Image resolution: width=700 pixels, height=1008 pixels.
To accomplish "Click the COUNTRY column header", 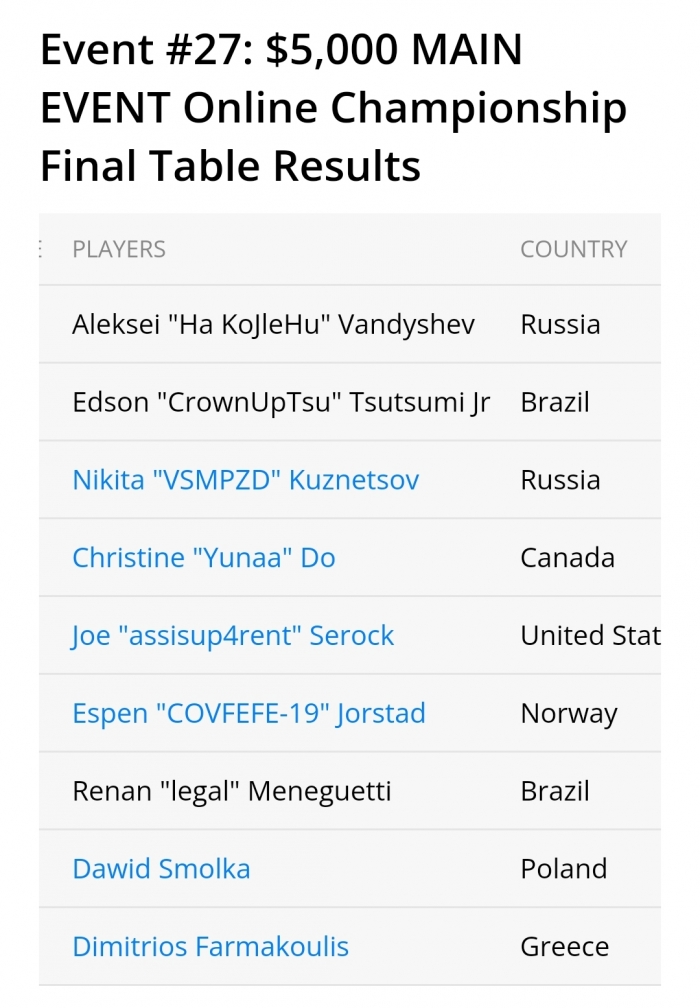I will coord(574,249).
